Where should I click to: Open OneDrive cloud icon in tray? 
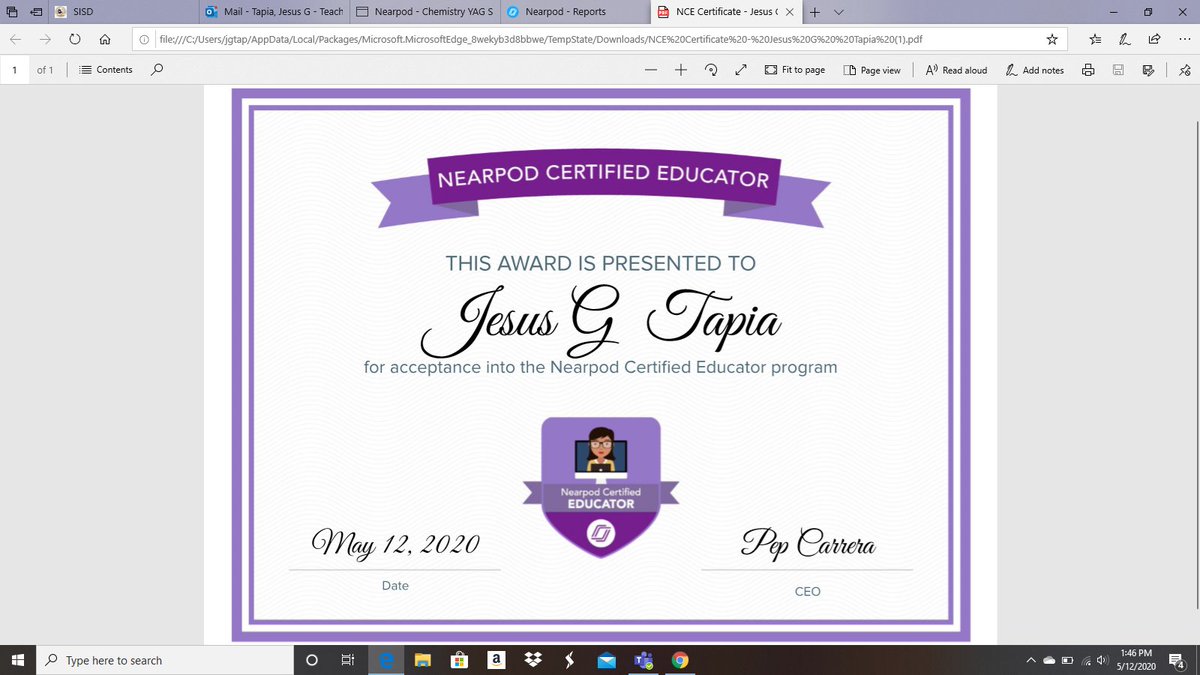click(1049, 660)
